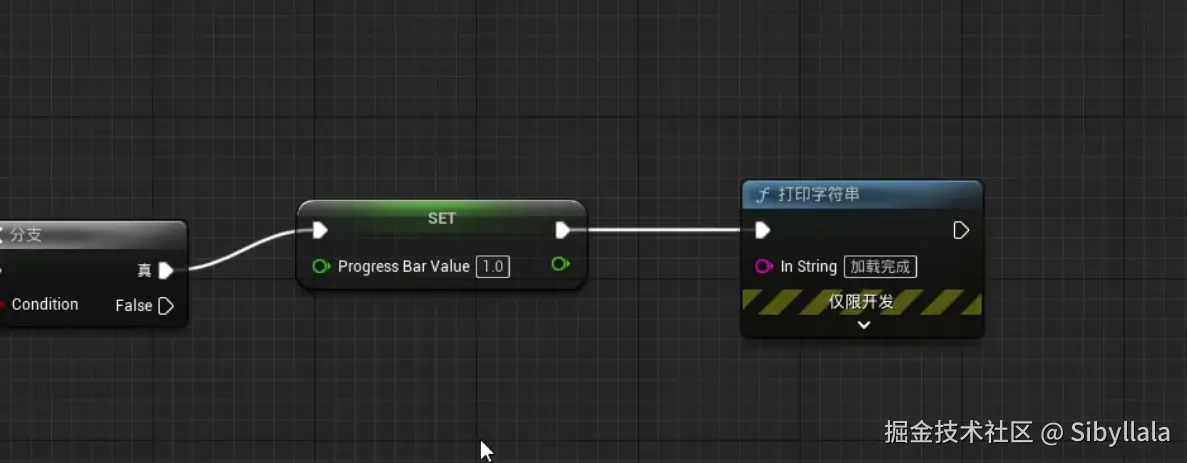Image resolution: width=1187 pixels, height=463 pixels.
Task: Click the SET node's output execution pin
Action: pyautogui.click(x=562, y=230)
